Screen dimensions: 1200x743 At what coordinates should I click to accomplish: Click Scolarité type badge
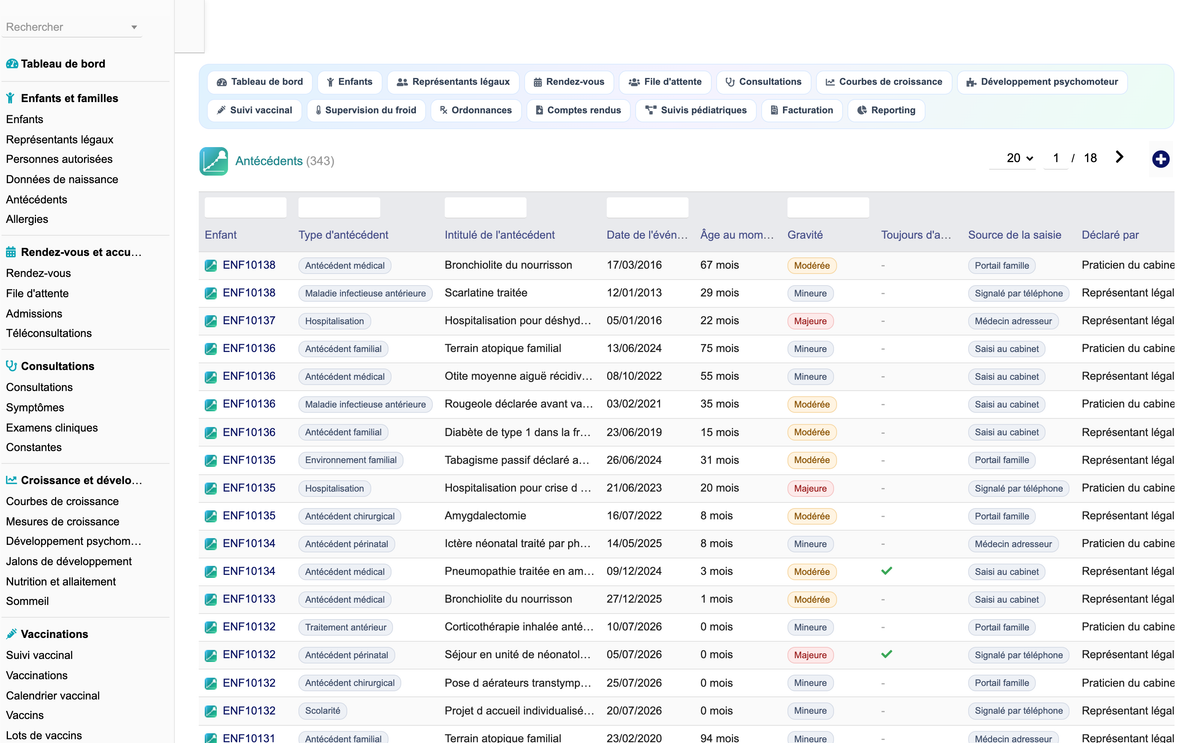tap(323, 711)
